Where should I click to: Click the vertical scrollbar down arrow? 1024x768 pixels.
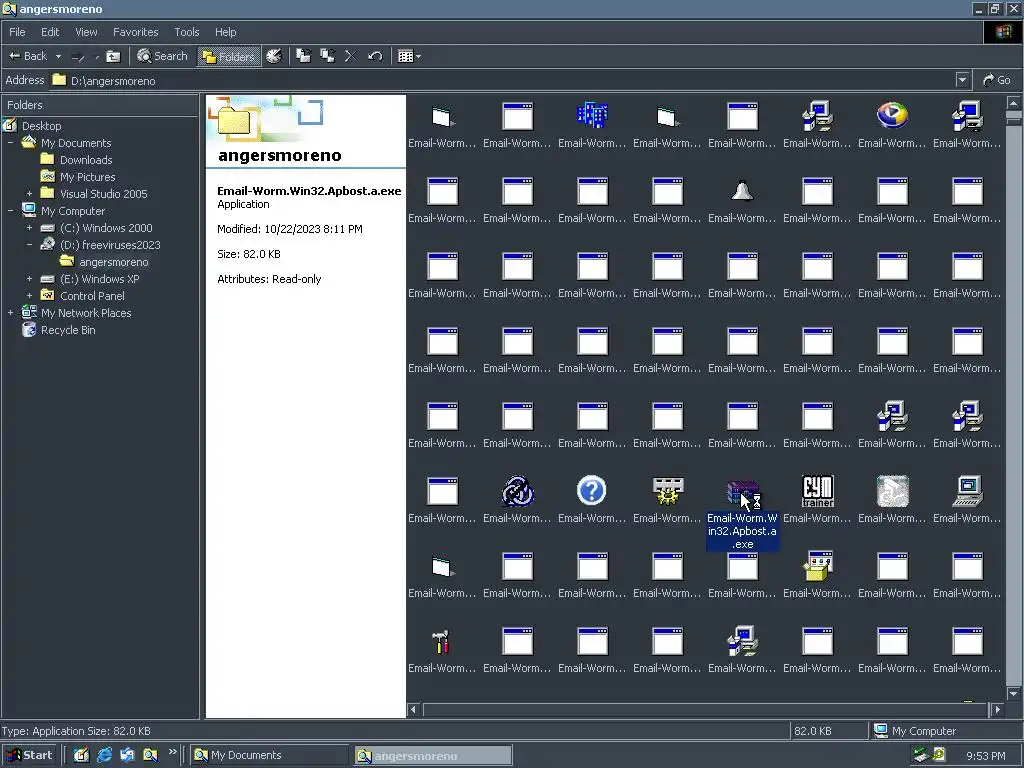(x=1014, y=694)
